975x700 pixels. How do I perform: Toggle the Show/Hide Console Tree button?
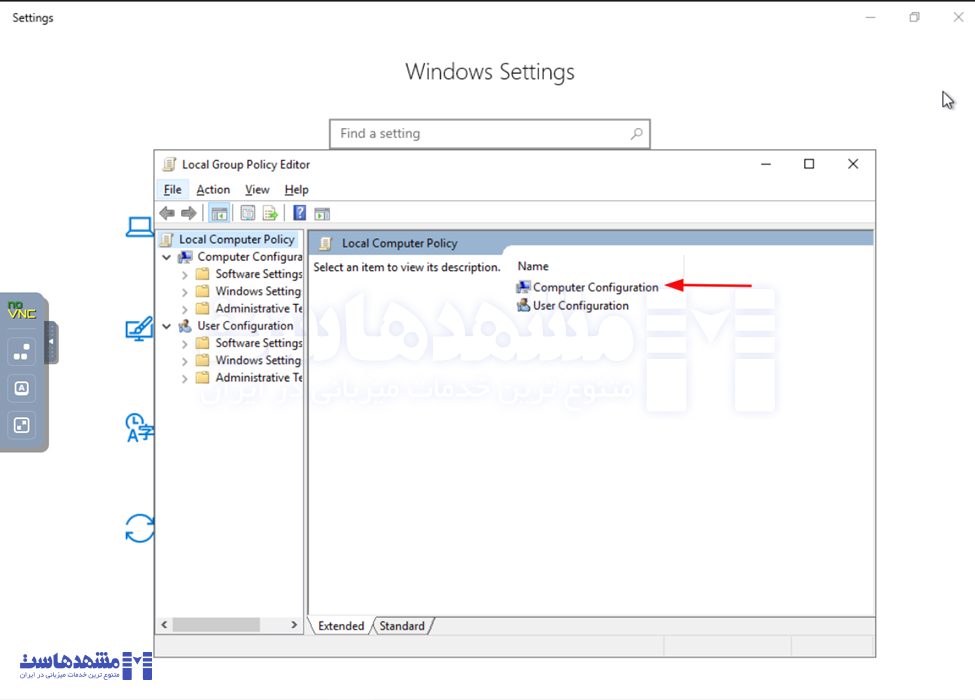pos(219,213)
